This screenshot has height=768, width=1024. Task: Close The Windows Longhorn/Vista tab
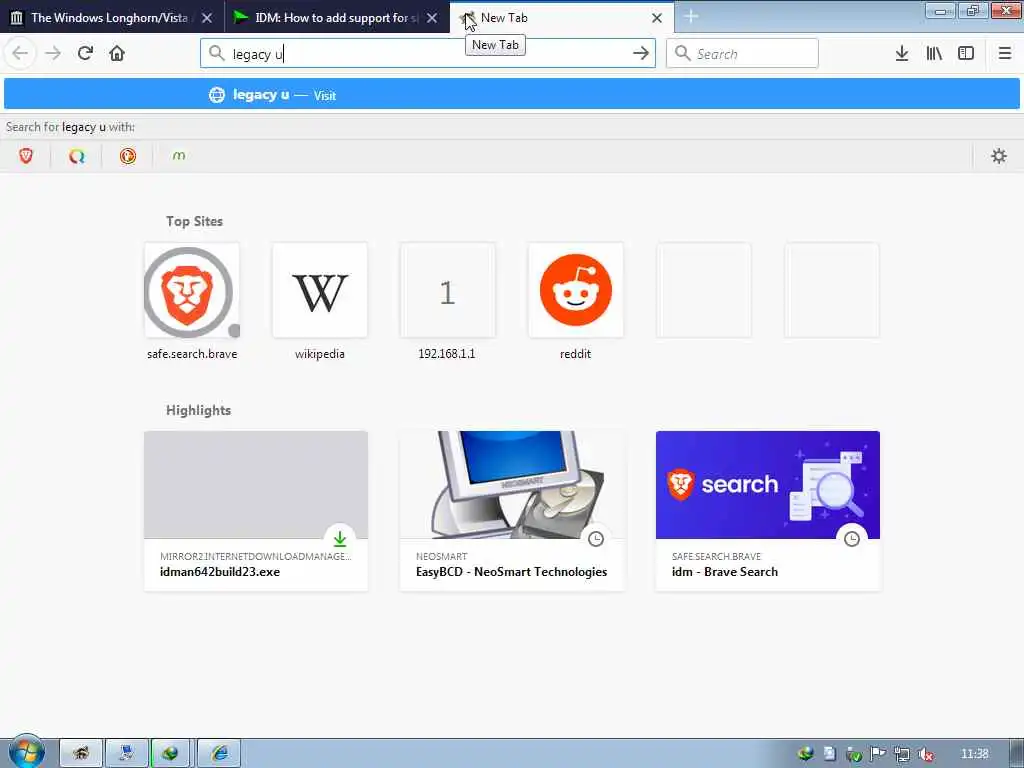pyautogui.click(x=207, y=18)
